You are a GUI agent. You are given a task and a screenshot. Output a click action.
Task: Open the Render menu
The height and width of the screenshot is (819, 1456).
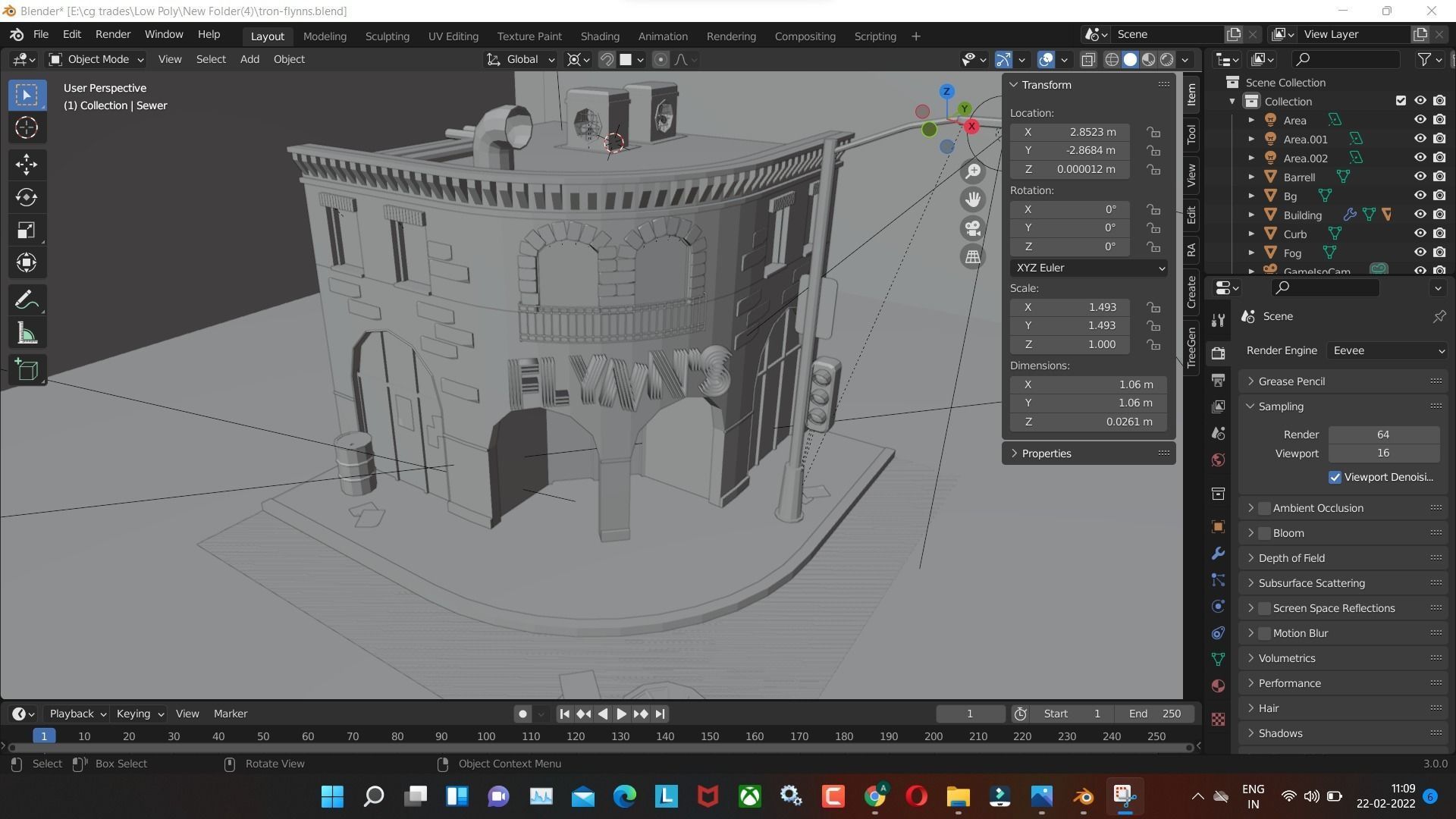coord(113,35)
